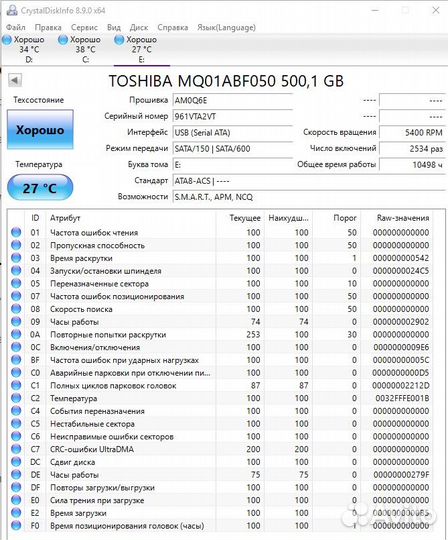Click the standard field ATA8-ACS
This screenshot has width=448, height=540.
pos(309,181)
